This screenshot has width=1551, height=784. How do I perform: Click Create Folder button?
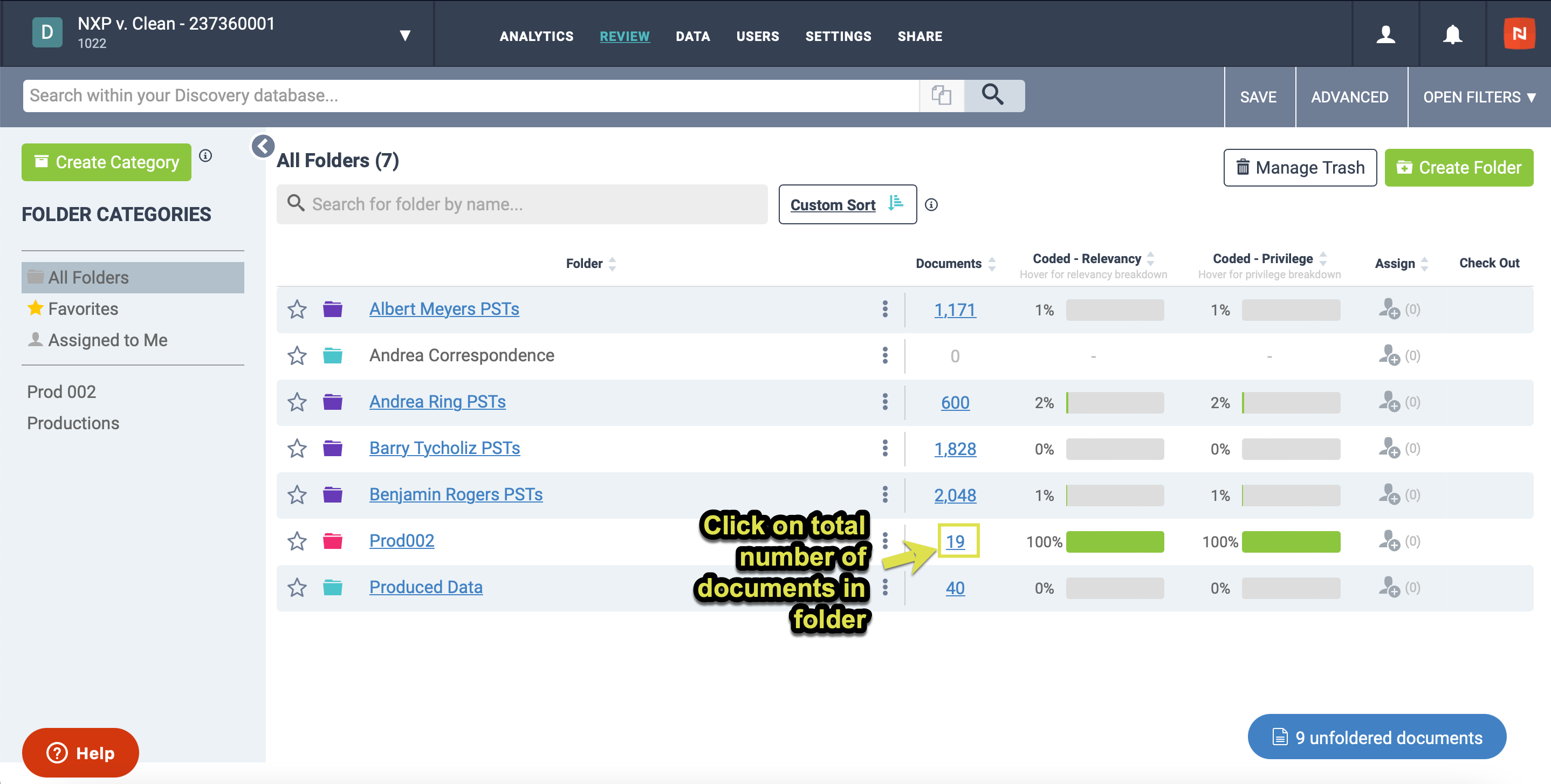point(1459,167)
